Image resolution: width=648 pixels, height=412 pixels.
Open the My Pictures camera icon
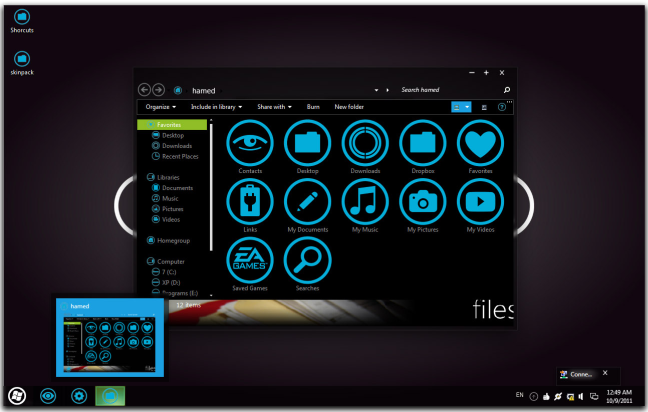click(422, 202)
